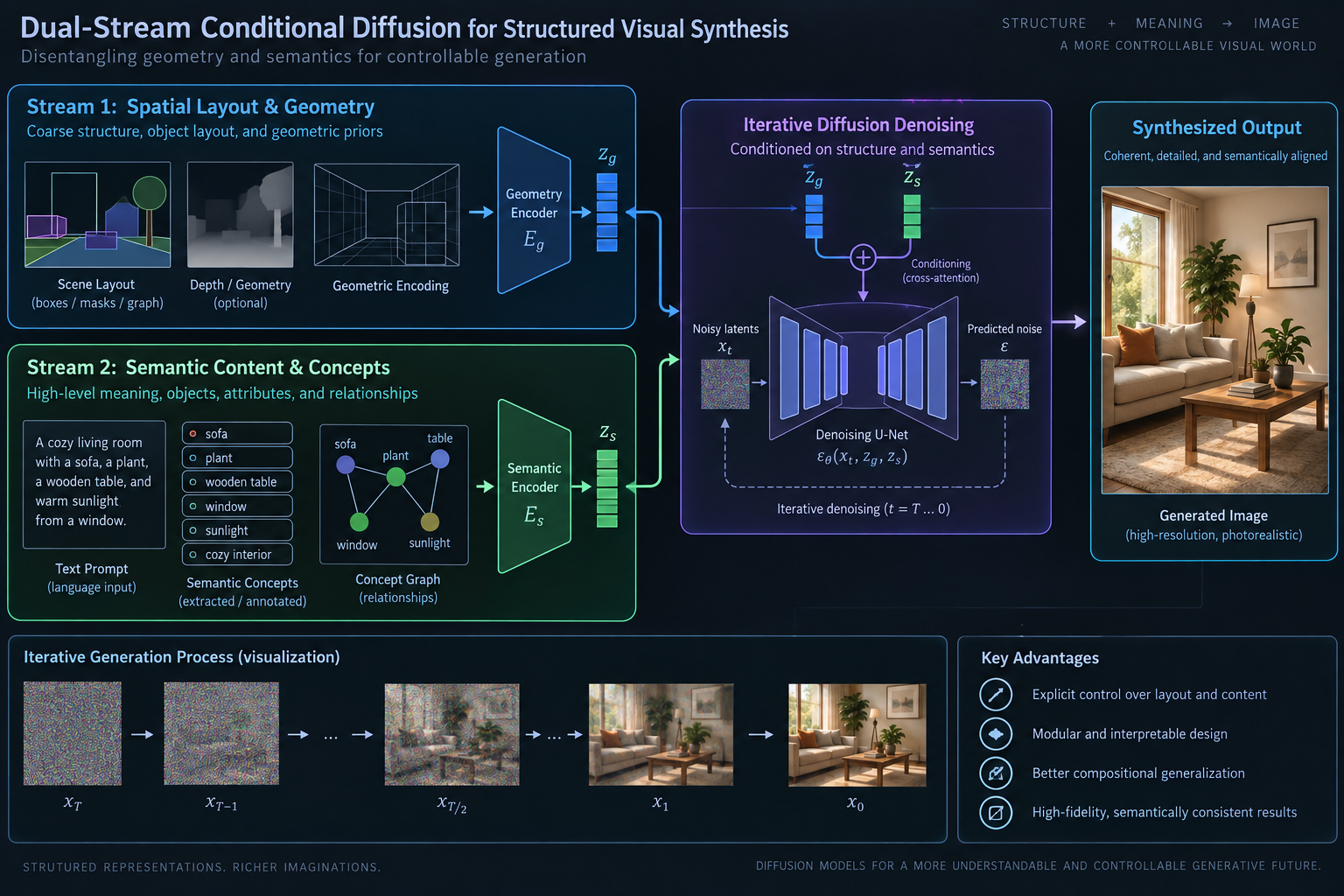Click the Stream 1: Spatial Layout & Geometry heading

click(x=200, y=107)
